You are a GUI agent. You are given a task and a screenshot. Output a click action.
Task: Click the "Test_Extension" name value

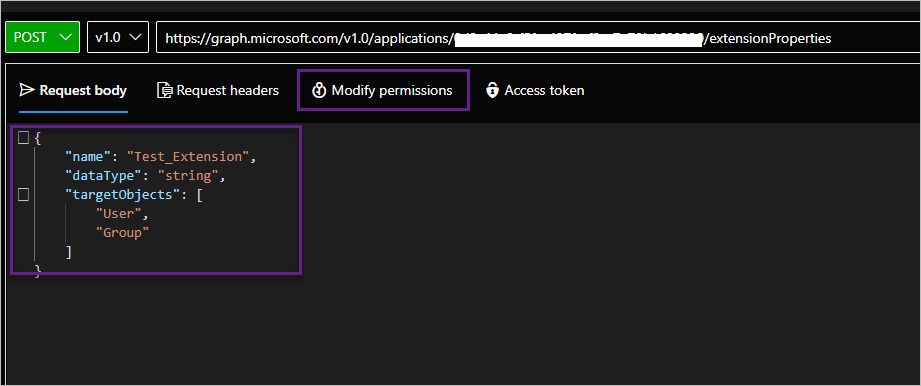[x=189, y=157]
